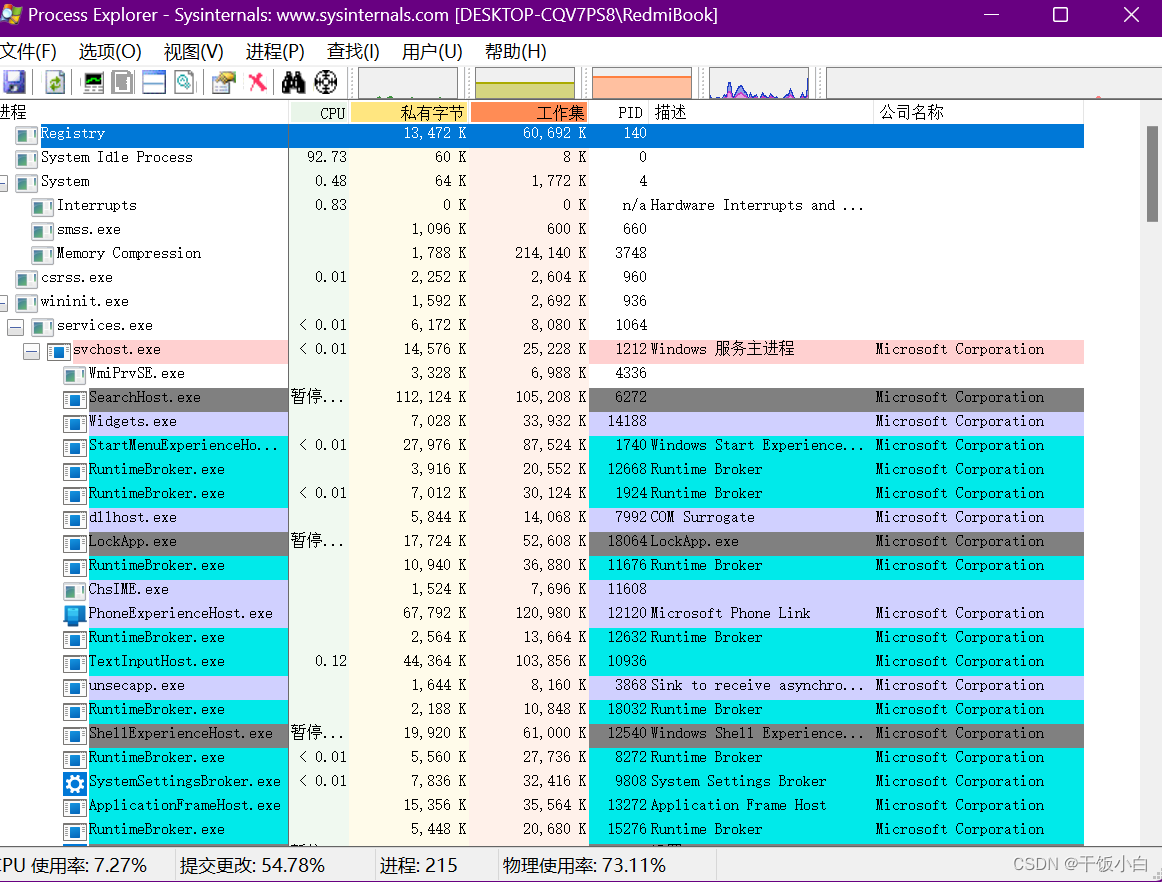This screenshot has height=882, width=1162.
Task: Select the Interrupts row
Action: [x=542, y=206]
